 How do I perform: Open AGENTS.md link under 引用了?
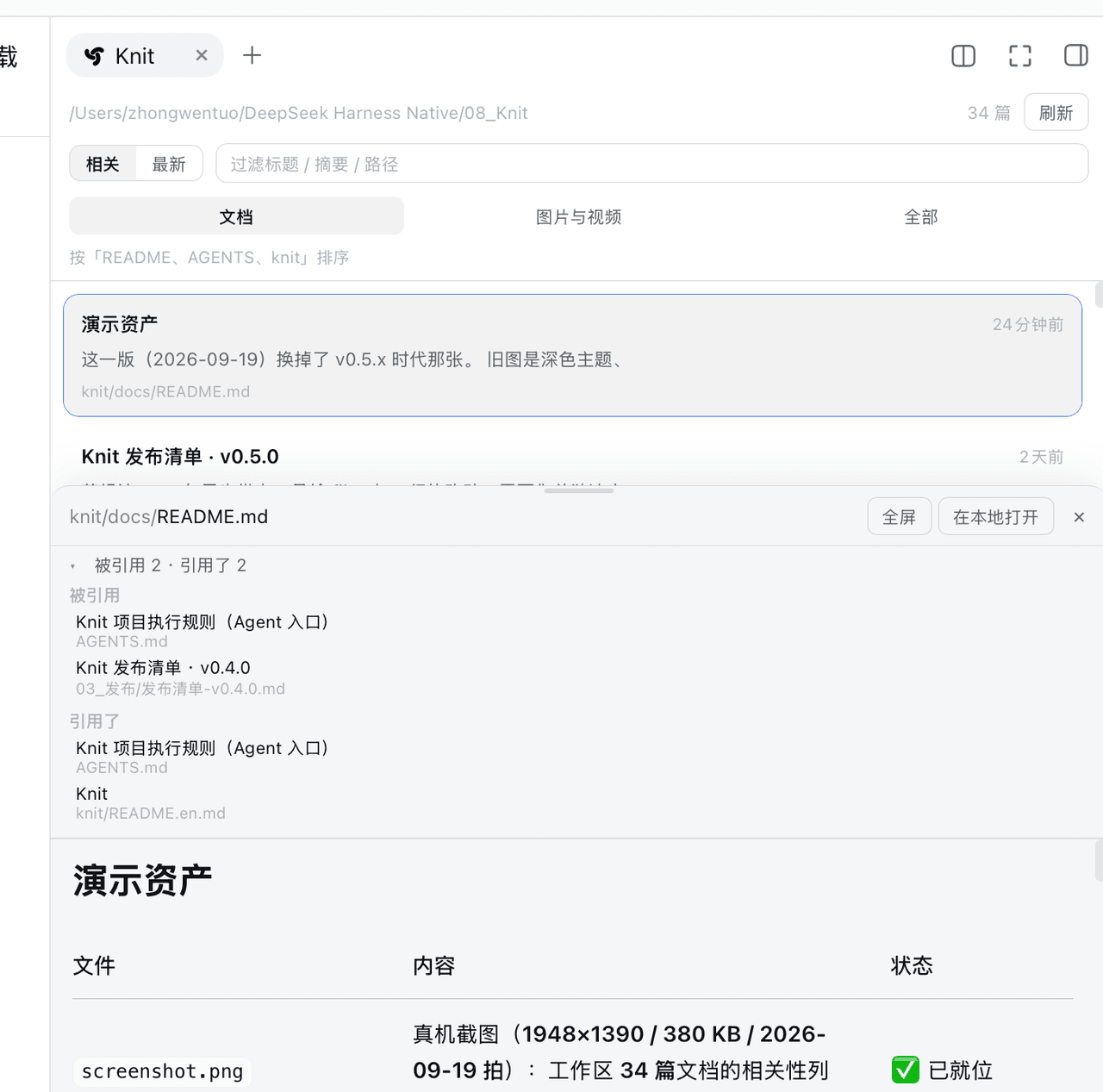coord(203,757)
